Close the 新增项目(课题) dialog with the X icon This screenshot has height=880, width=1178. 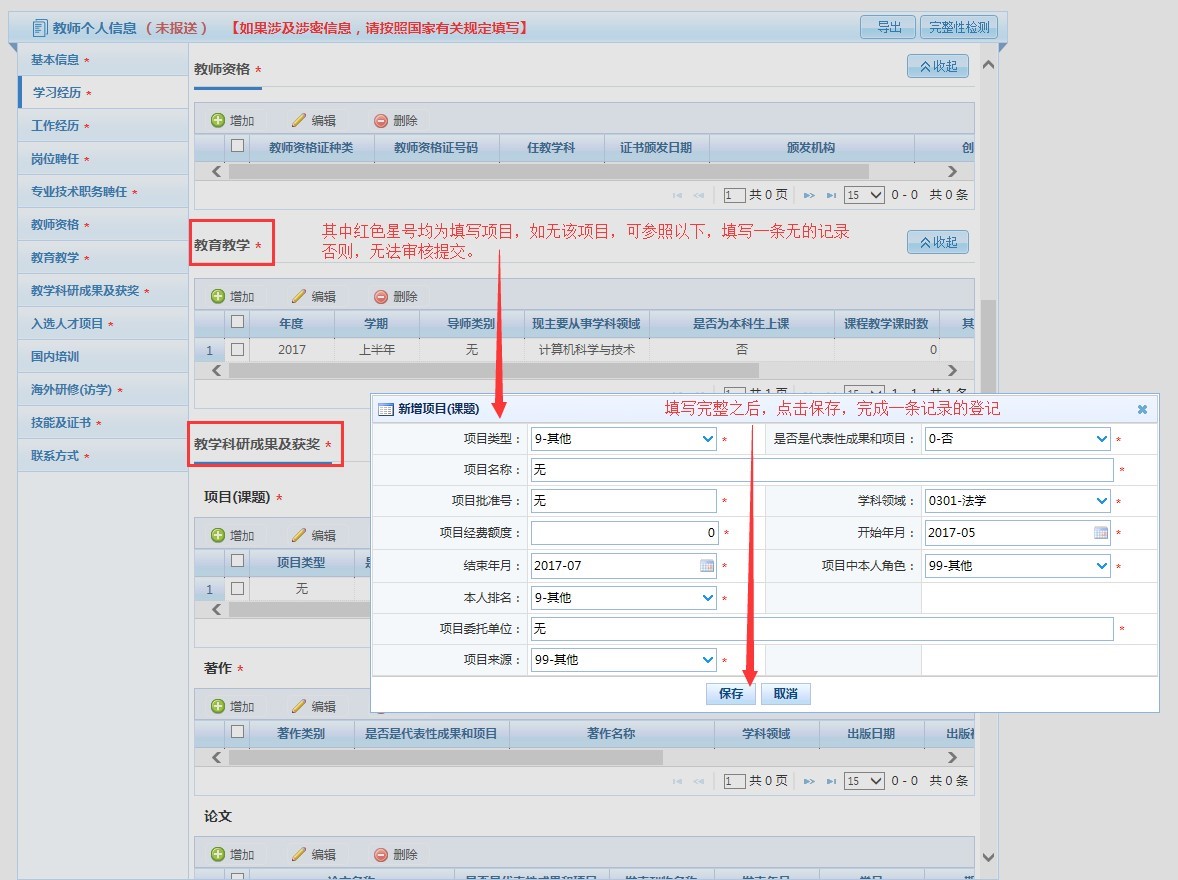click(x=1142, y=409)
